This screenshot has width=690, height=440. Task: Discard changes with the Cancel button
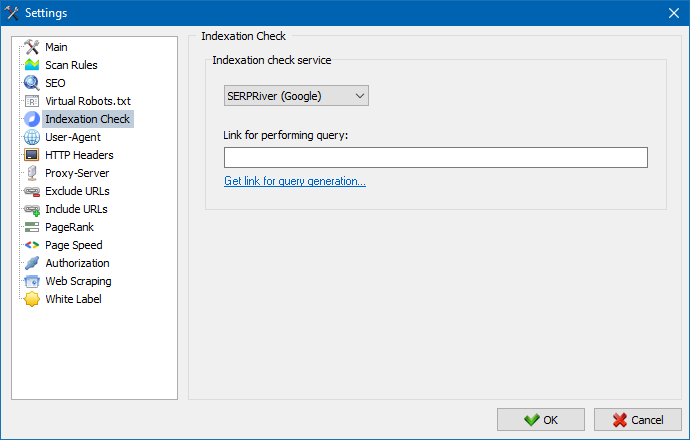click(638, 420)
